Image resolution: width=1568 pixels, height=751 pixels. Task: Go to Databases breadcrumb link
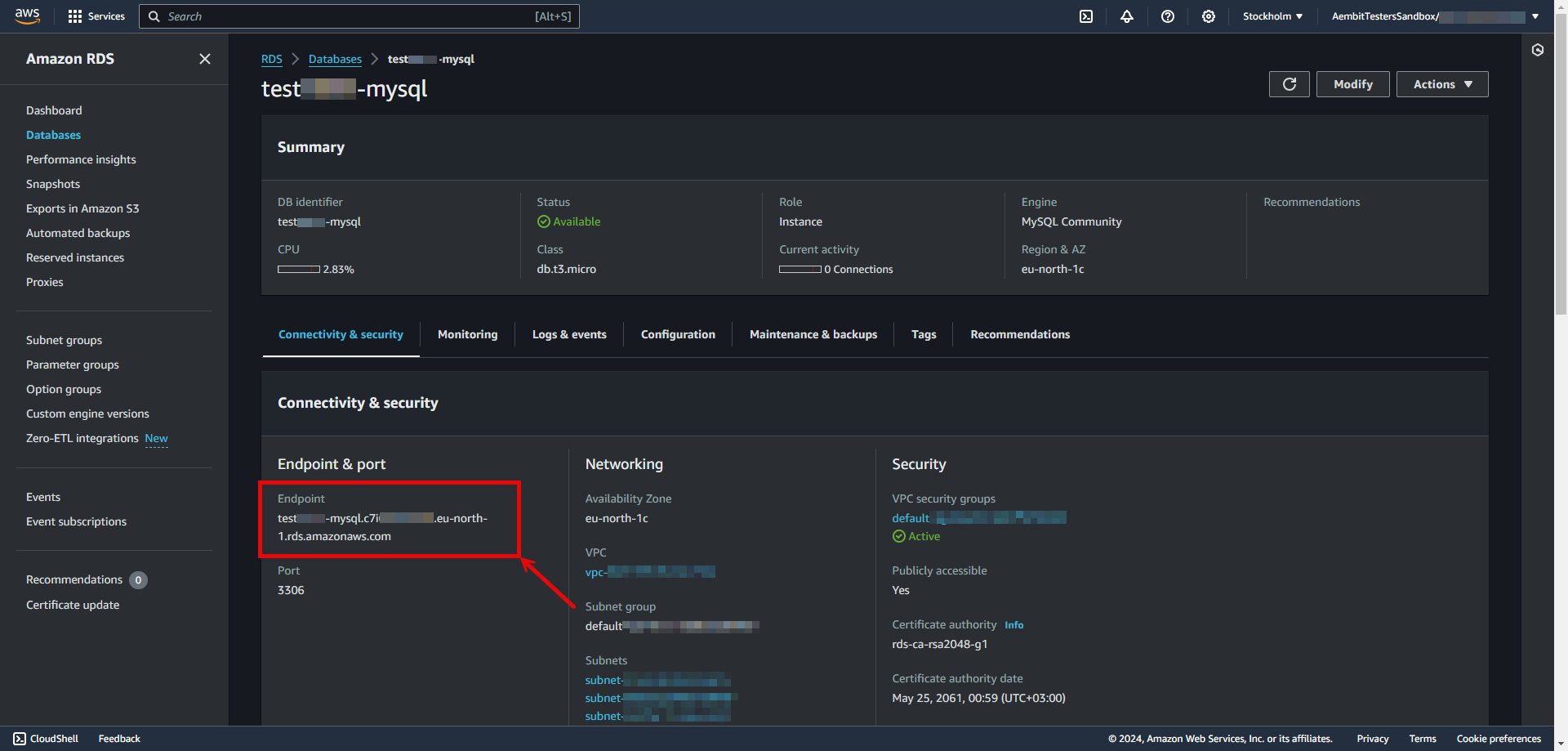click(335, 59)
